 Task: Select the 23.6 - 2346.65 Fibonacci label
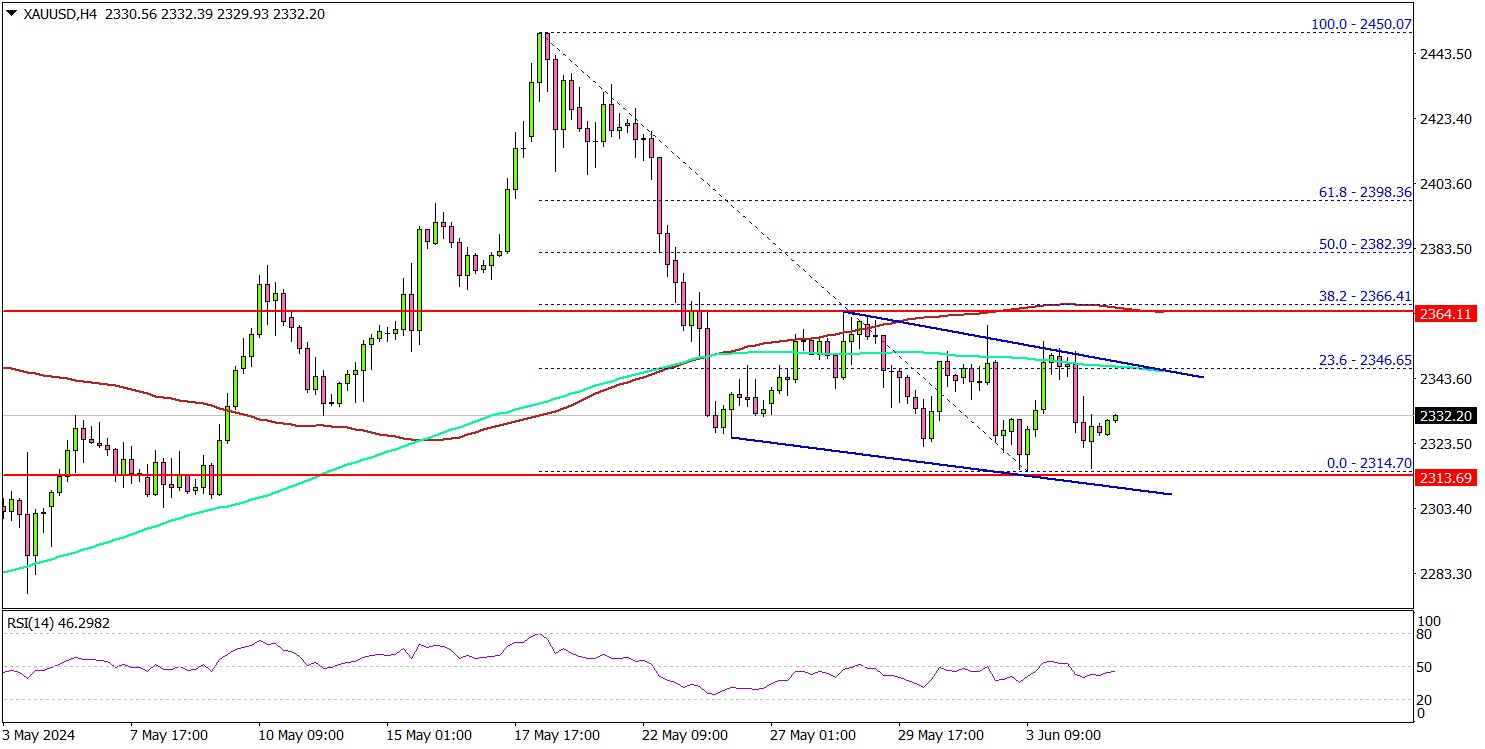(x=1362, y=359)
